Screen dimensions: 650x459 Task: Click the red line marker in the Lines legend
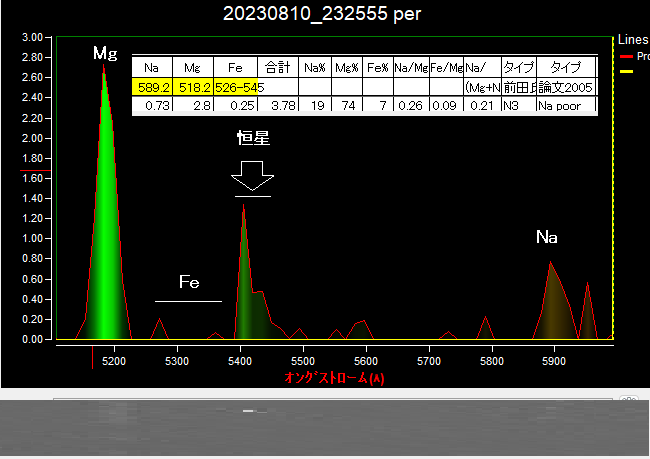tap(626, 56)
